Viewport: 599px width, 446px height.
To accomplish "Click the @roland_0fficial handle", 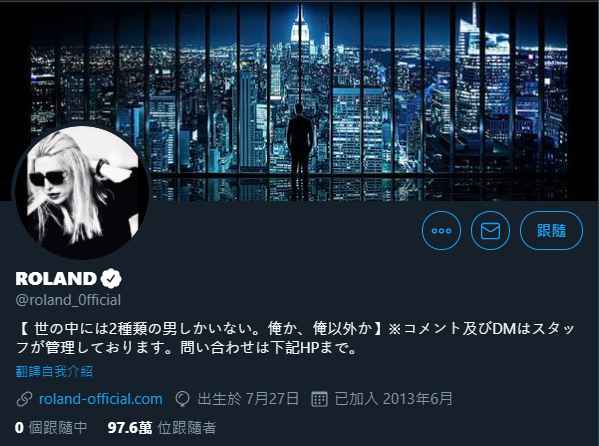I will (68, 300).
